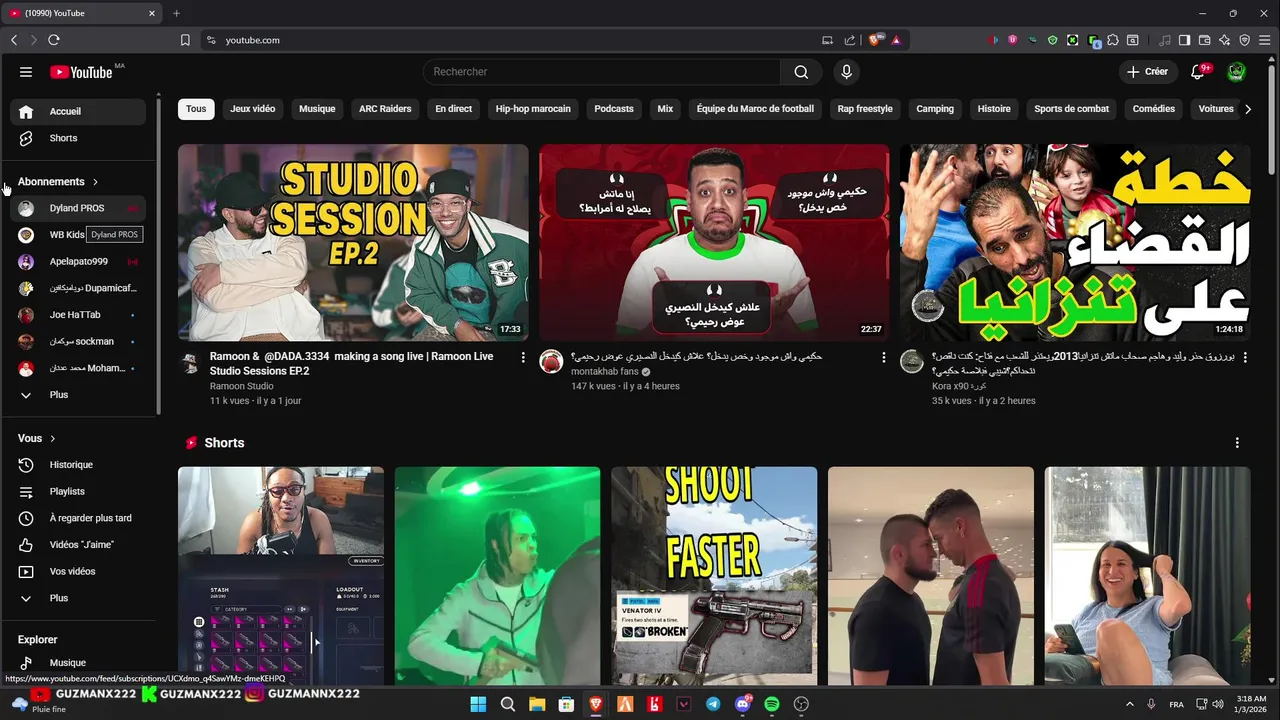1280x720 pixels.
Task: Play the Studio Session EP.2 thumbnail
Action: pos(353,243)
